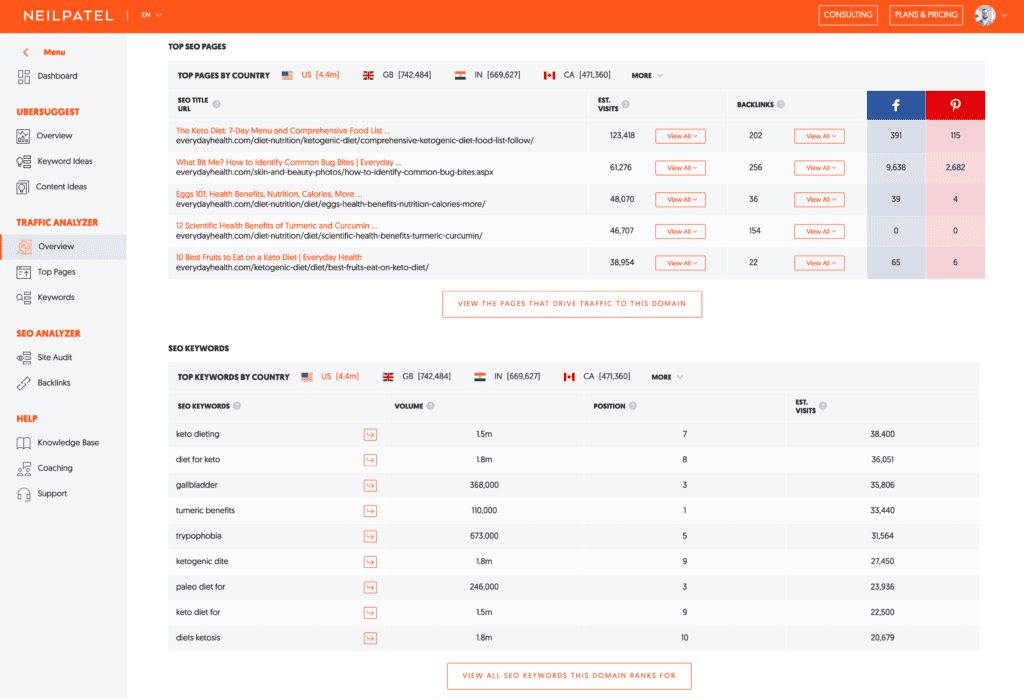The image size is (1024, 699).
Task: Click the Keywords search icon in sidebar
Action: [x=24, y=298]
